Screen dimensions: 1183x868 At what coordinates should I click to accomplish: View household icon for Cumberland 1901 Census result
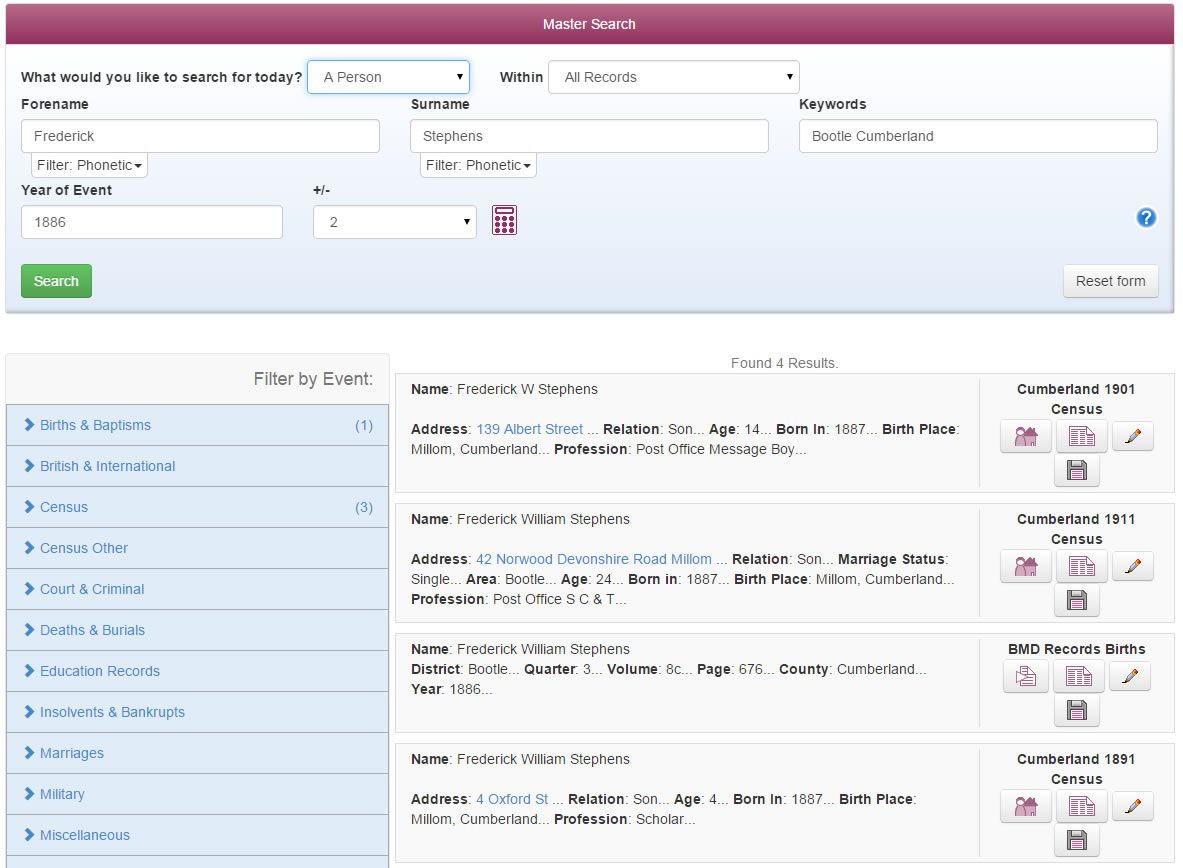tap(1025, 436)
